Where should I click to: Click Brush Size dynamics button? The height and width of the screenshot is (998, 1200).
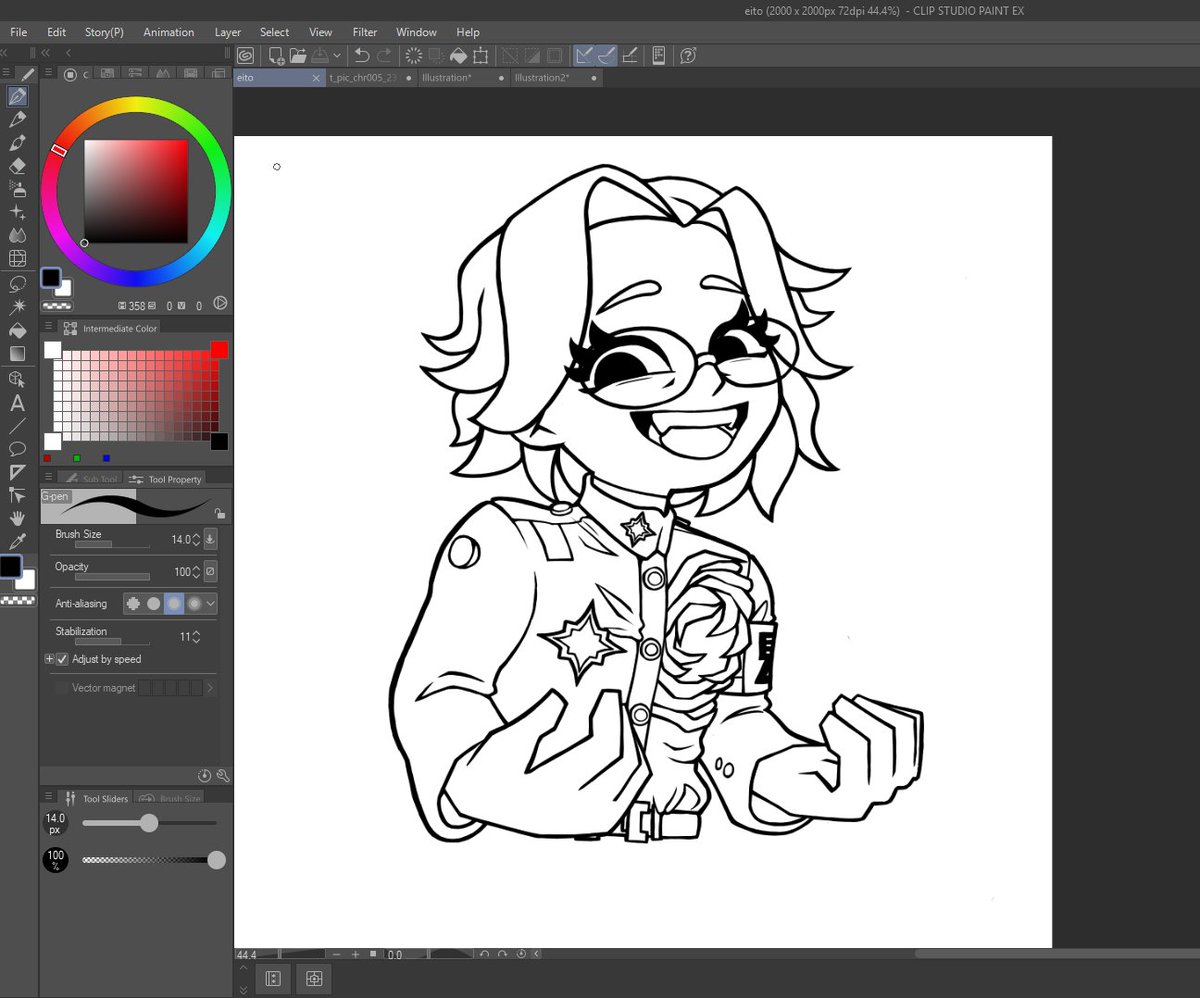click(x=210, y=540)
